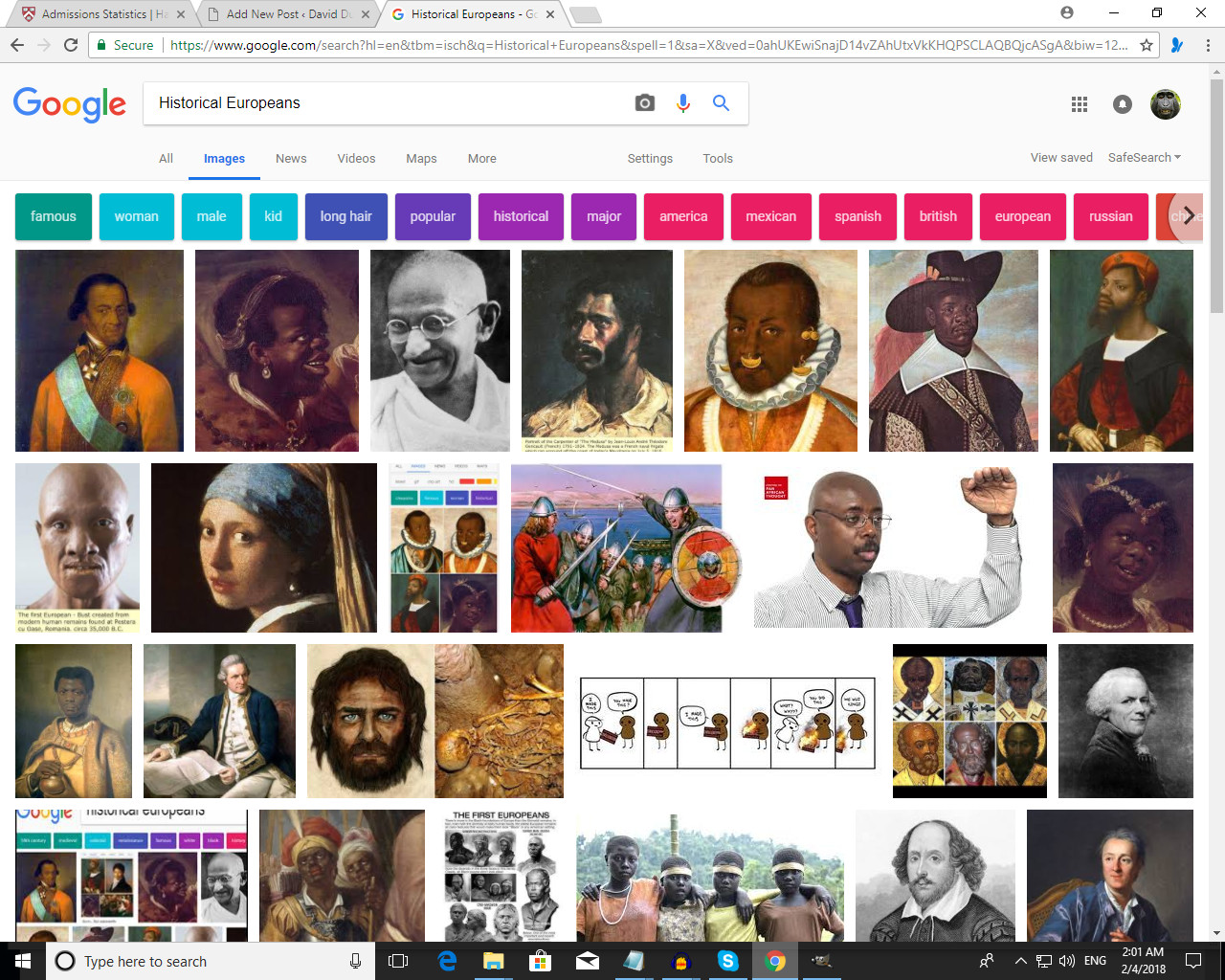1225x980 pixels.
Task: Open the More search menu
Action: pyautogui.click(x=481, y=159)
